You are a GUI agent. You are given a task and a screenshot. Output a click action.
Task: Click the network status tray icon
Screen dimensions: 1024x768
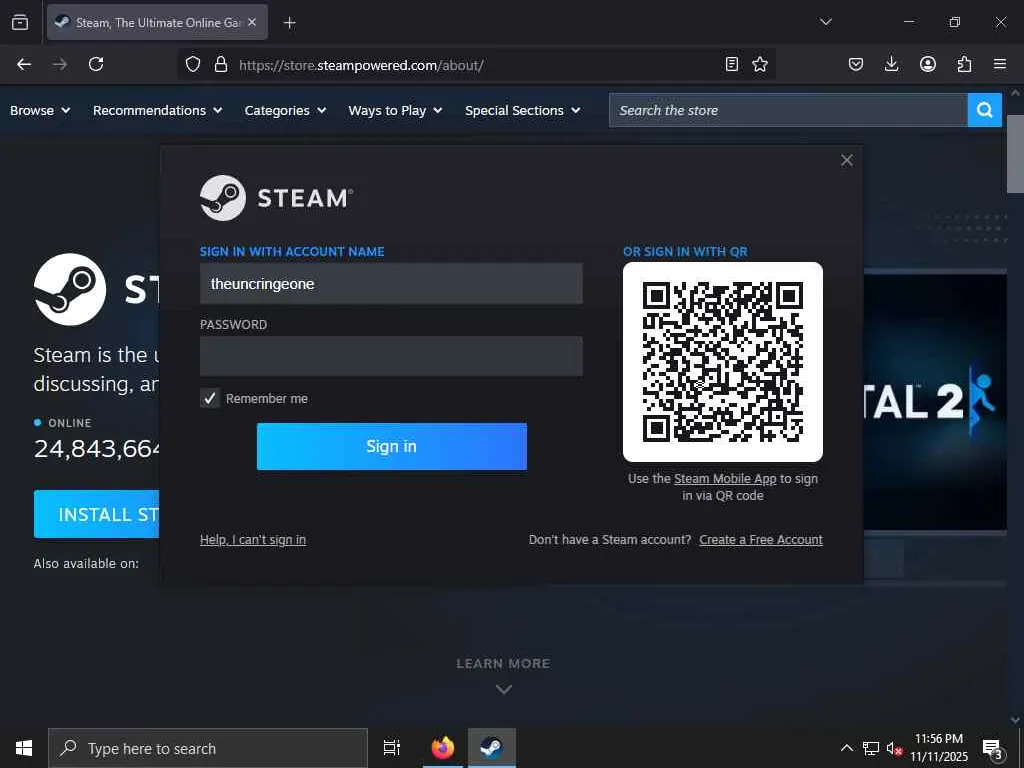click(871, 748)
